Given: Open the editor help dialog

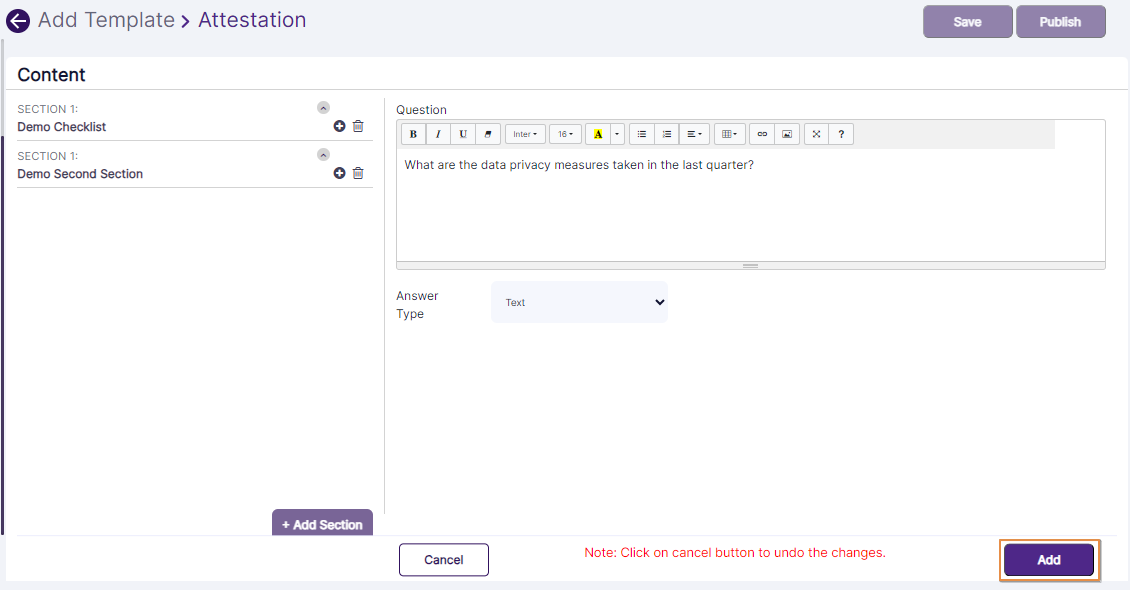Looking at the screenshot, I should click(x=840, y=133).
